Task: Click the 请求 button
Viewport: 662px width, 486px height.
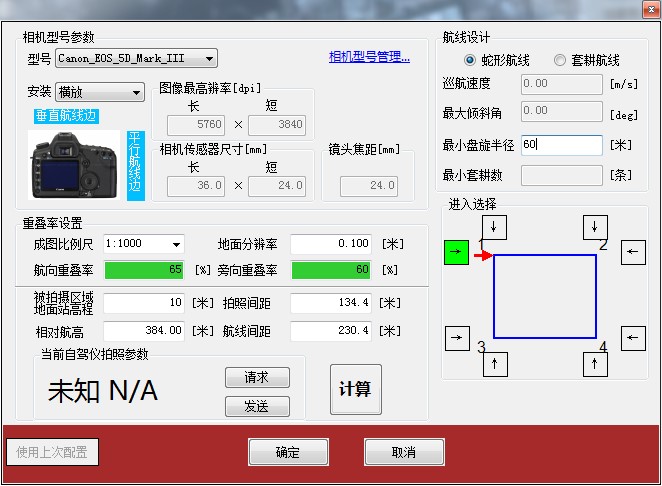Action: tap(257, 377)
